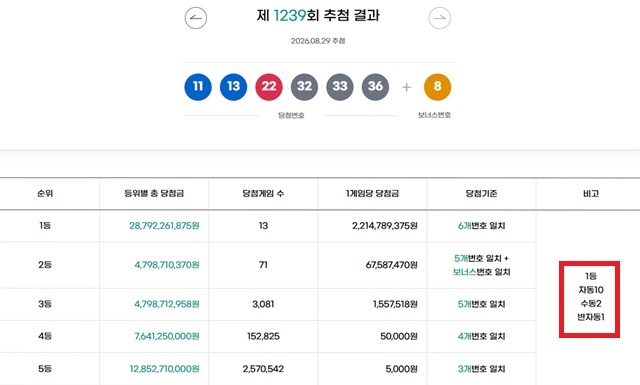Click the 등위별 총 당첨금 column header
This screenshot has height=385, width=640.
tap(154, 193)
